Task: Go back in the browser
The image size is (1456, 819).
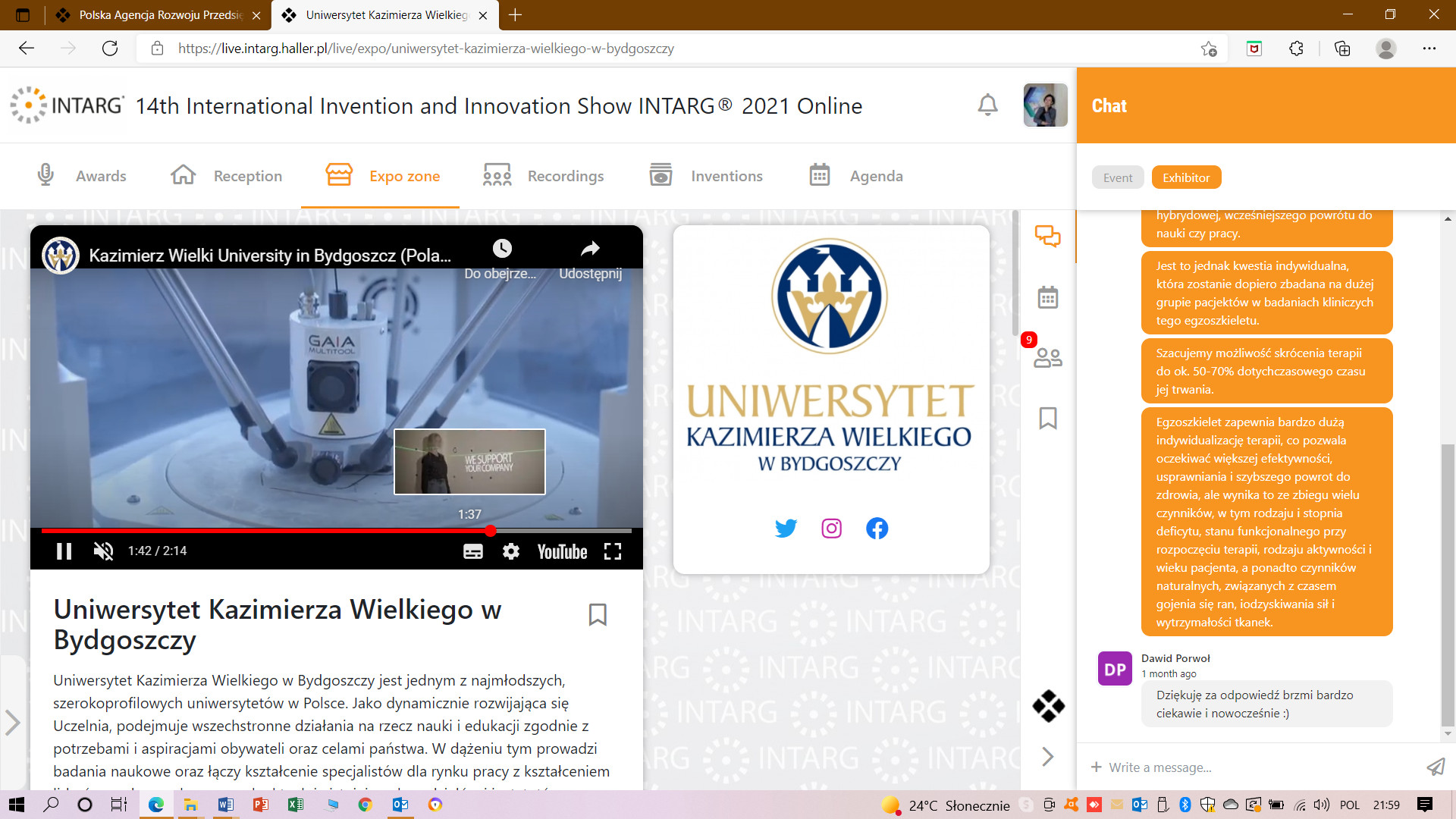Action: 27,49
